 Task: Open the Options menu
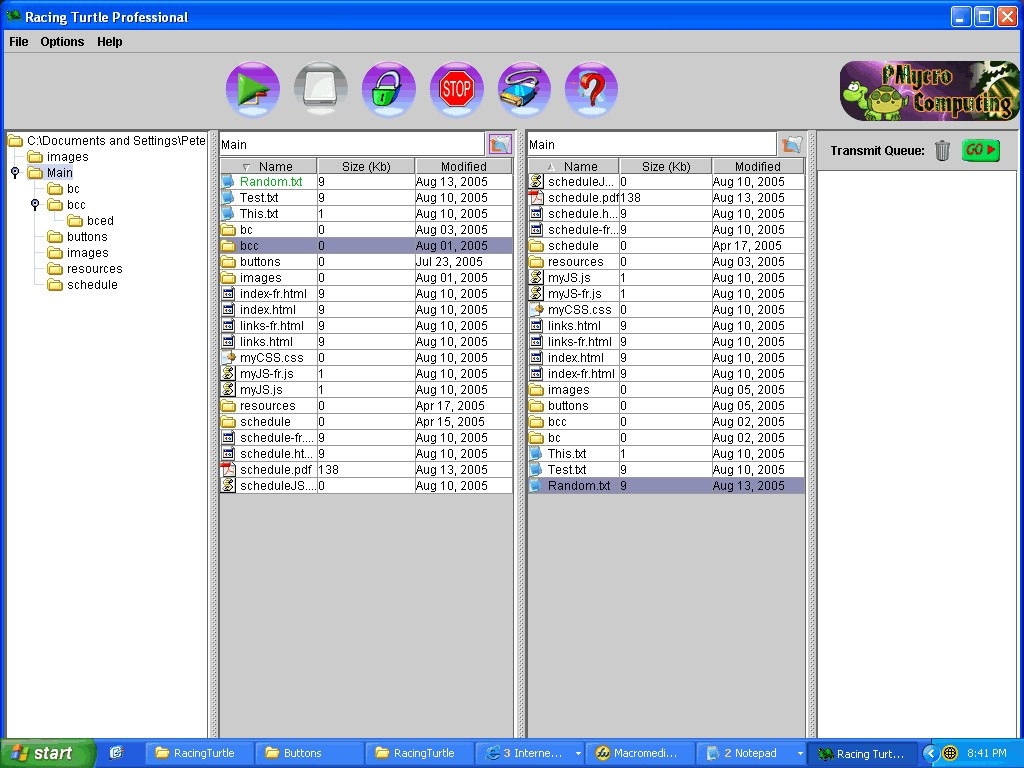62,42
